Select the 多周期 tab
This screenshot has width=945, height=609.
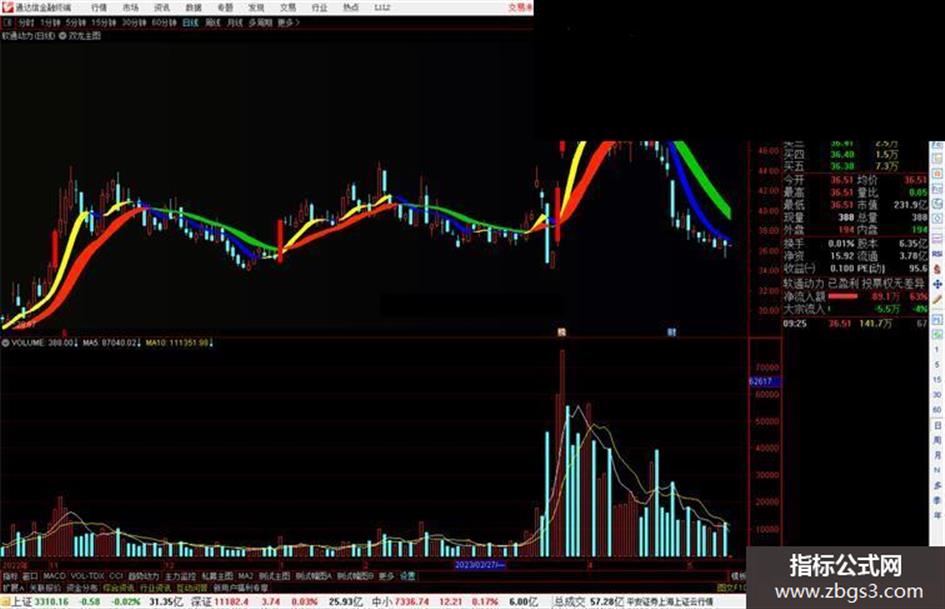pos(260,22)
